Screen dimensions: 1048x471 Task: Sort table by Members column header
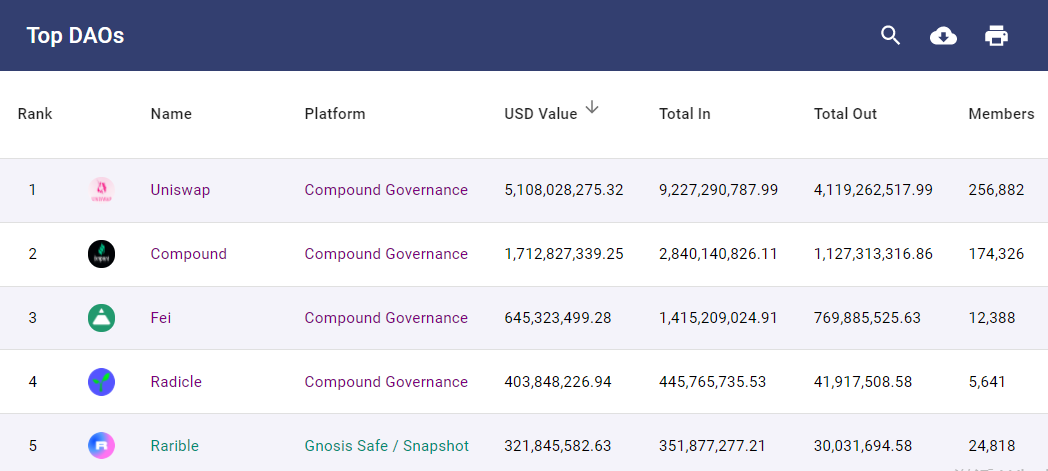(1001, 114)
